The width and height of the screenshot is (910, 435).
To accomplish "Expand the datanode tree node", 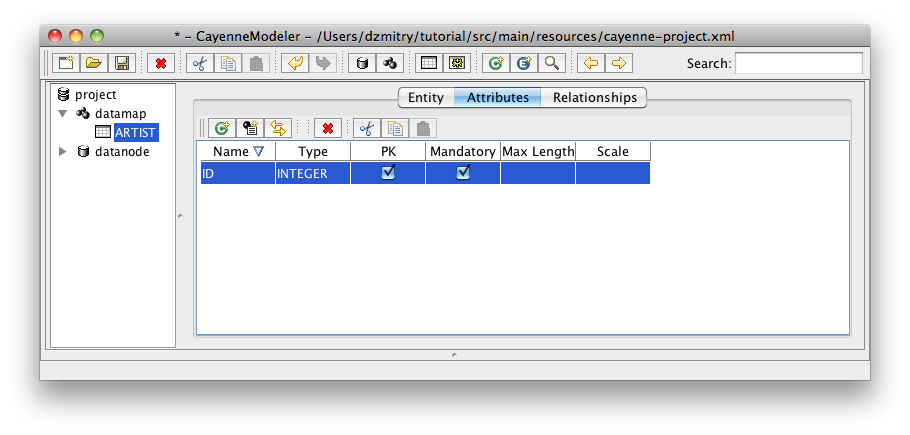I will pyautogui.click(x=63, y=152).
